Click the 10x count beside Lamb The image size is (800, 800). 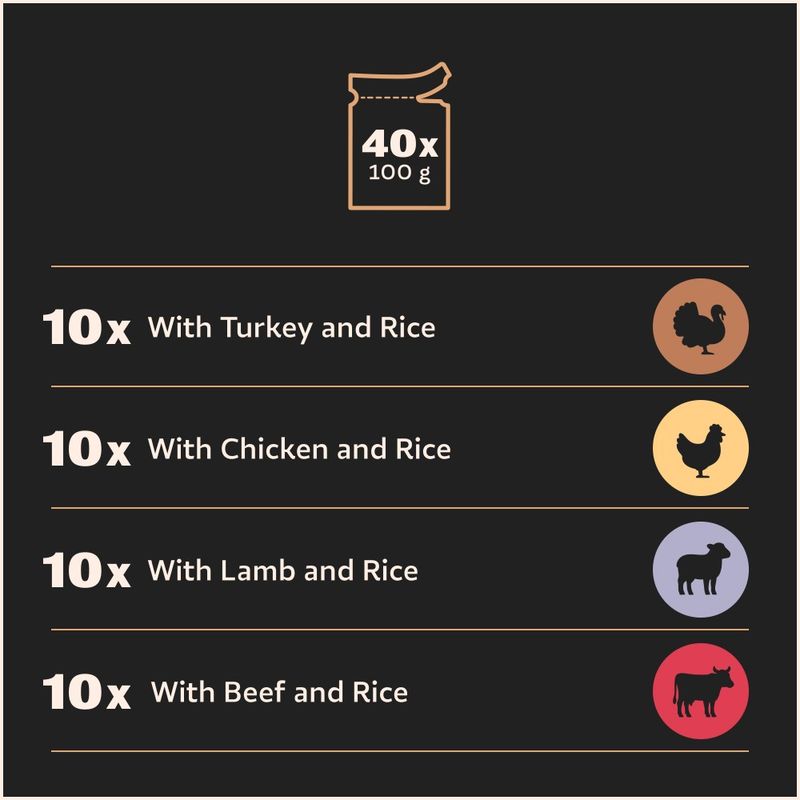coord(87,570)
